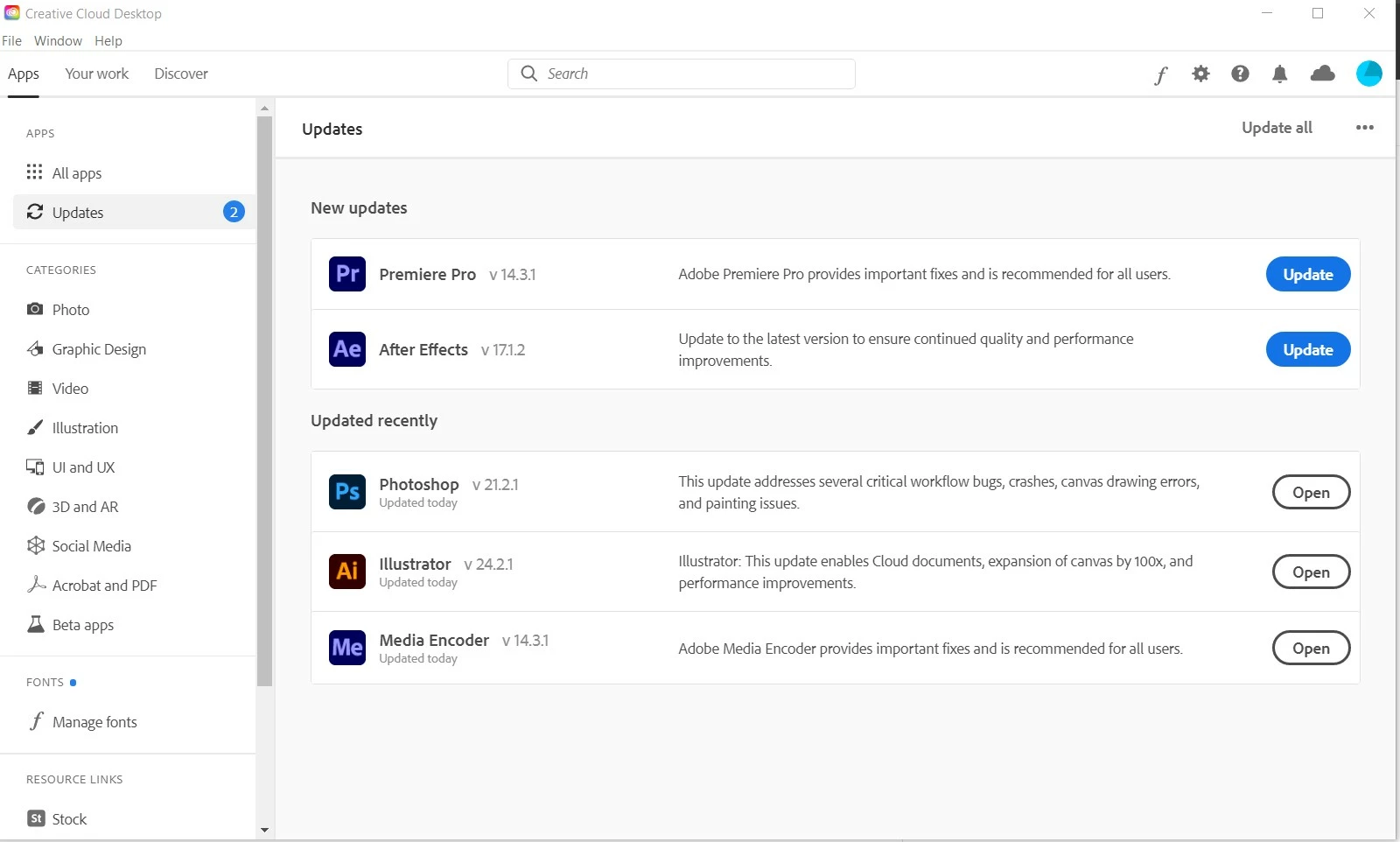The height and width of the screenshot is (842, 1400).
Task: Click Update all
Action: 1277,128
